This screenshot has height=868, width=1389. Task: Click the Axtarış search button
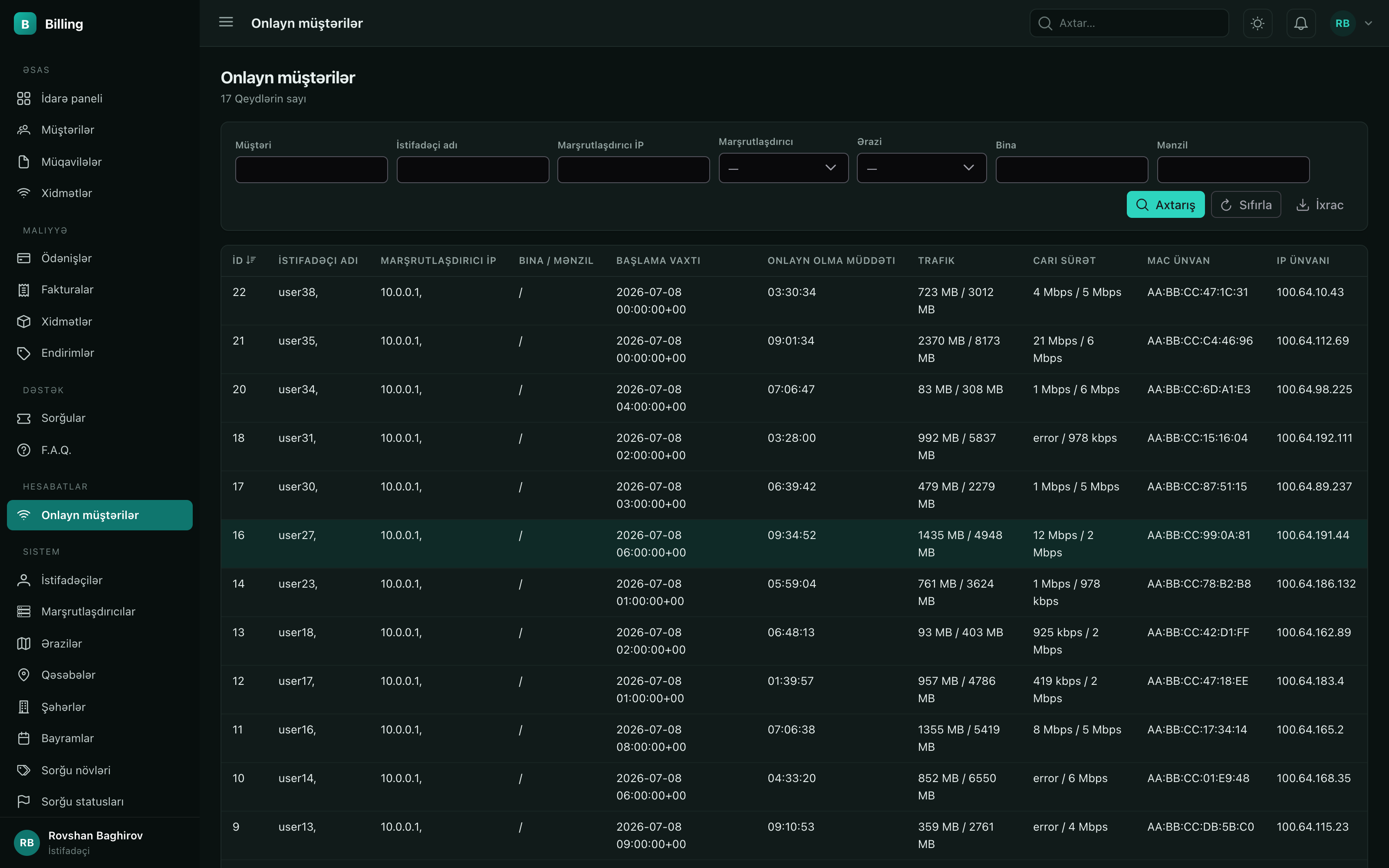[x=1165, y=205]
